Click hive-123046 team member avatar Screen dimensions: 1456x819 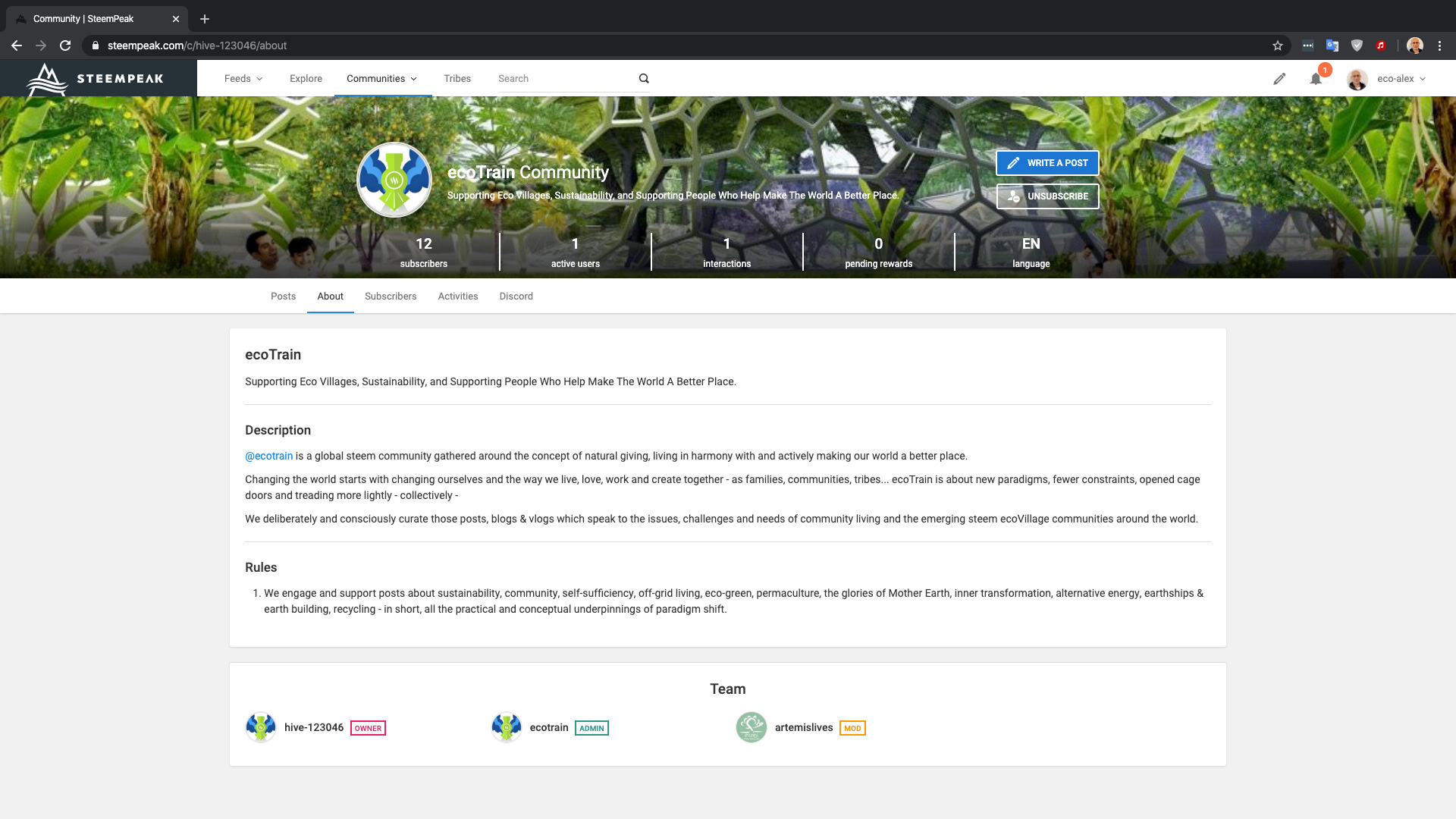point(261,727)
